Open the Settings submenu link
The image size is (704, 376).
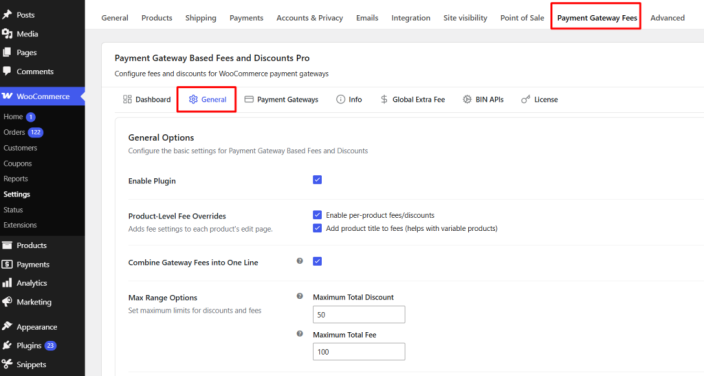click(17, 194)
